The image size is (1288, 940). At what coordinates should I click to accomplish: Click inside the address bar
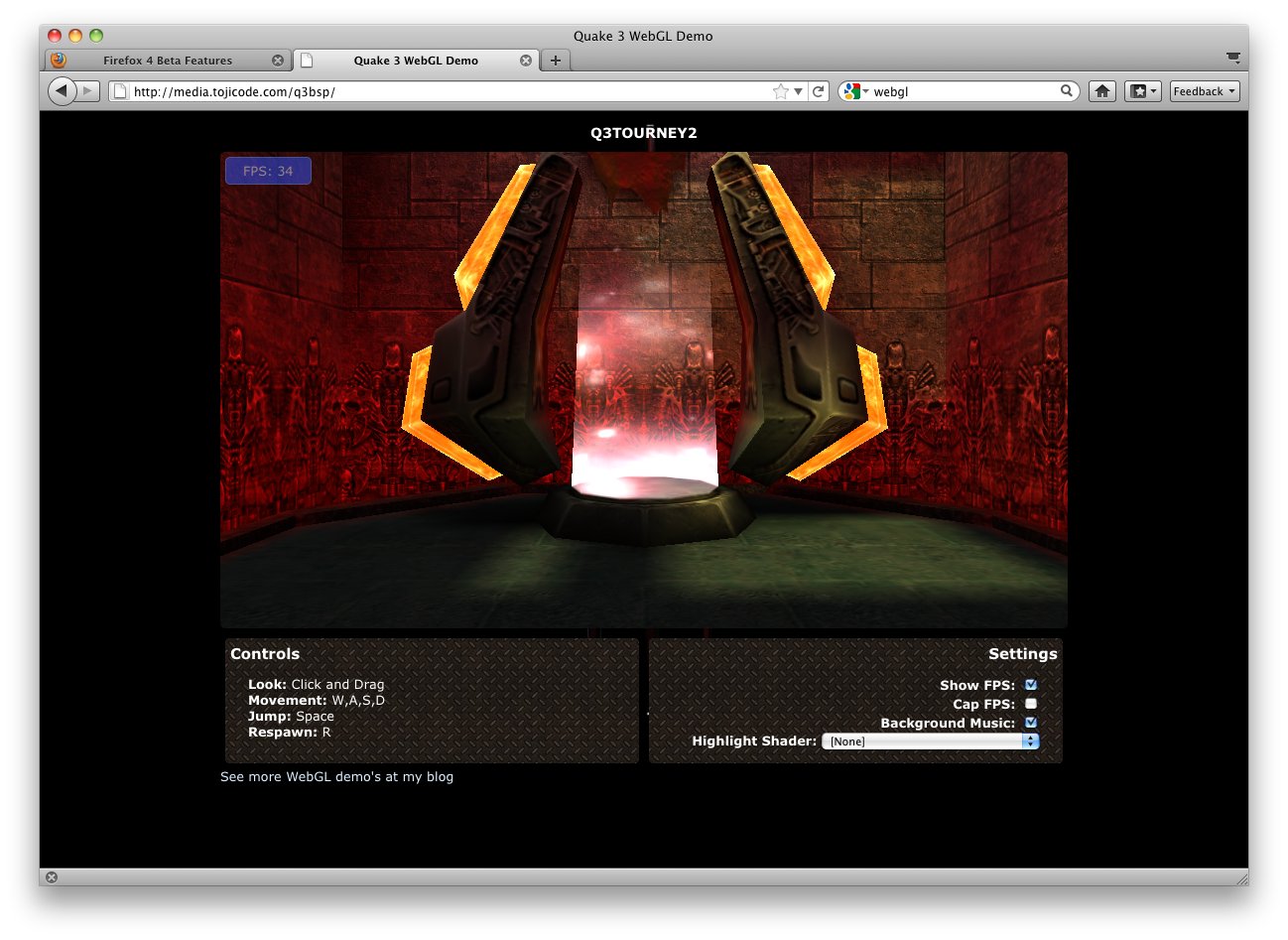coord(397,90)
